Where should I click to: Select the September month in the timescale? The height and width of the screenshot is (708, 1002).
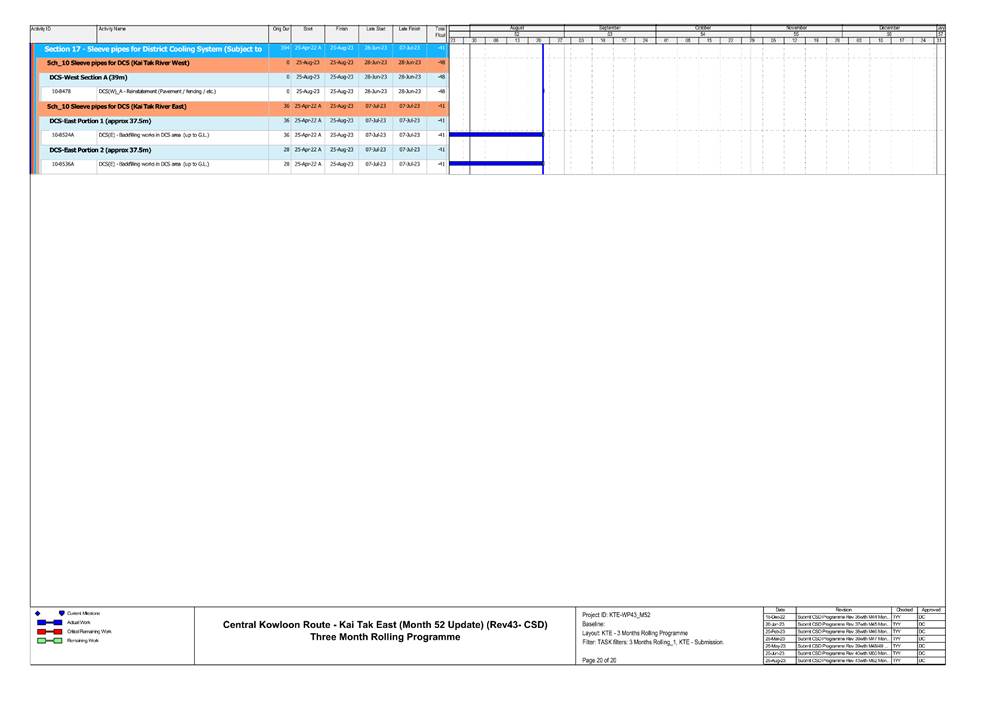coord(610,28)
